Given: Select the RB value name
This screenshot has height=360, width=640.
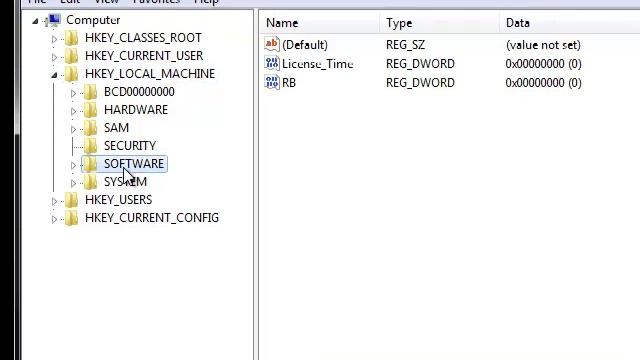Looking at the screenshot, I should coord(289,83).
